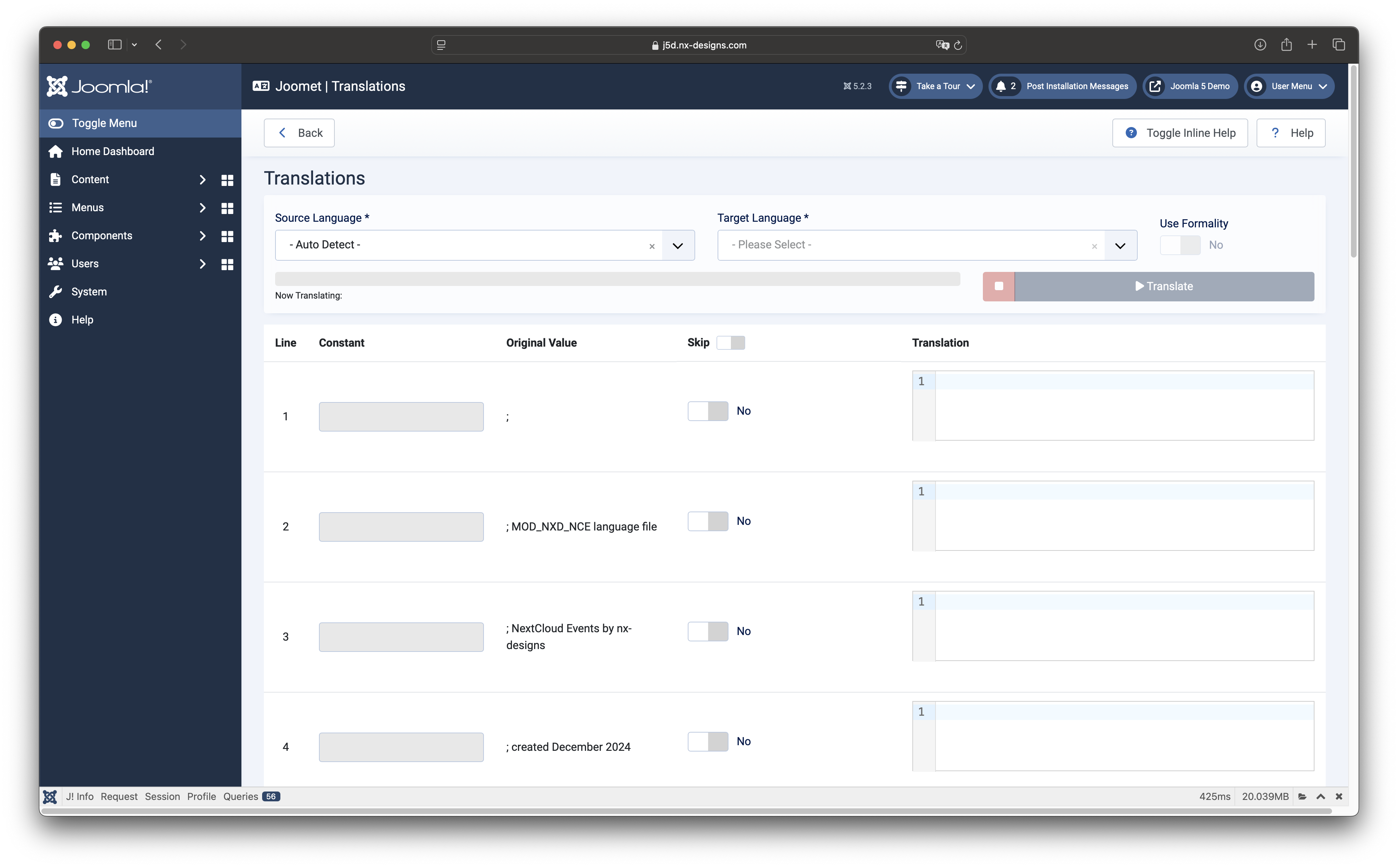The image size is (1398, 868).
Task: Click the Joomla version 5.2.3 indicator
Action: pyautogui.click(x=857, y=86)
